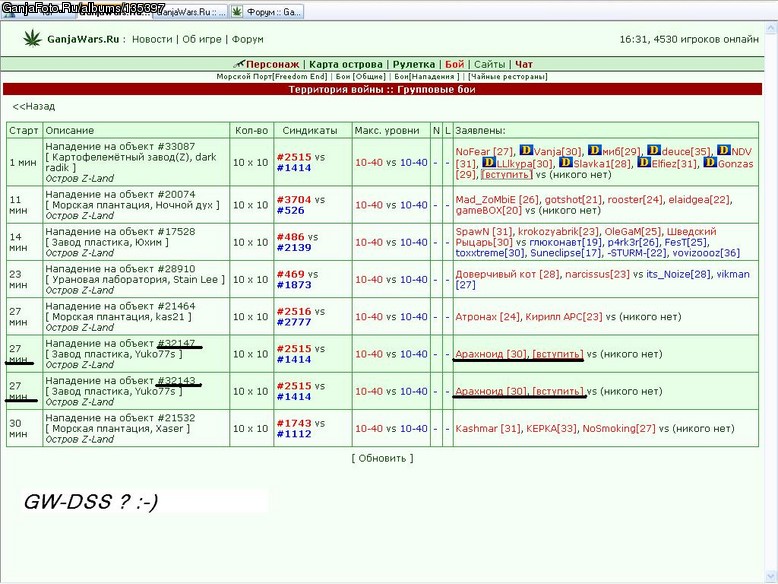
Task: Open syndicate #1743 link
Action: coord(294,423)
